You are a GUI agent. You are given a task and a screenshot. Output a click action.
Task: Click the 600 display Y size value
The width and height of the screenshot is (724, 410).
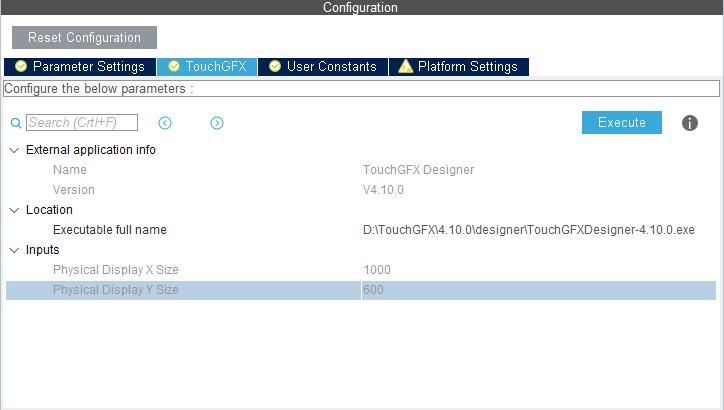click(373, 290)
